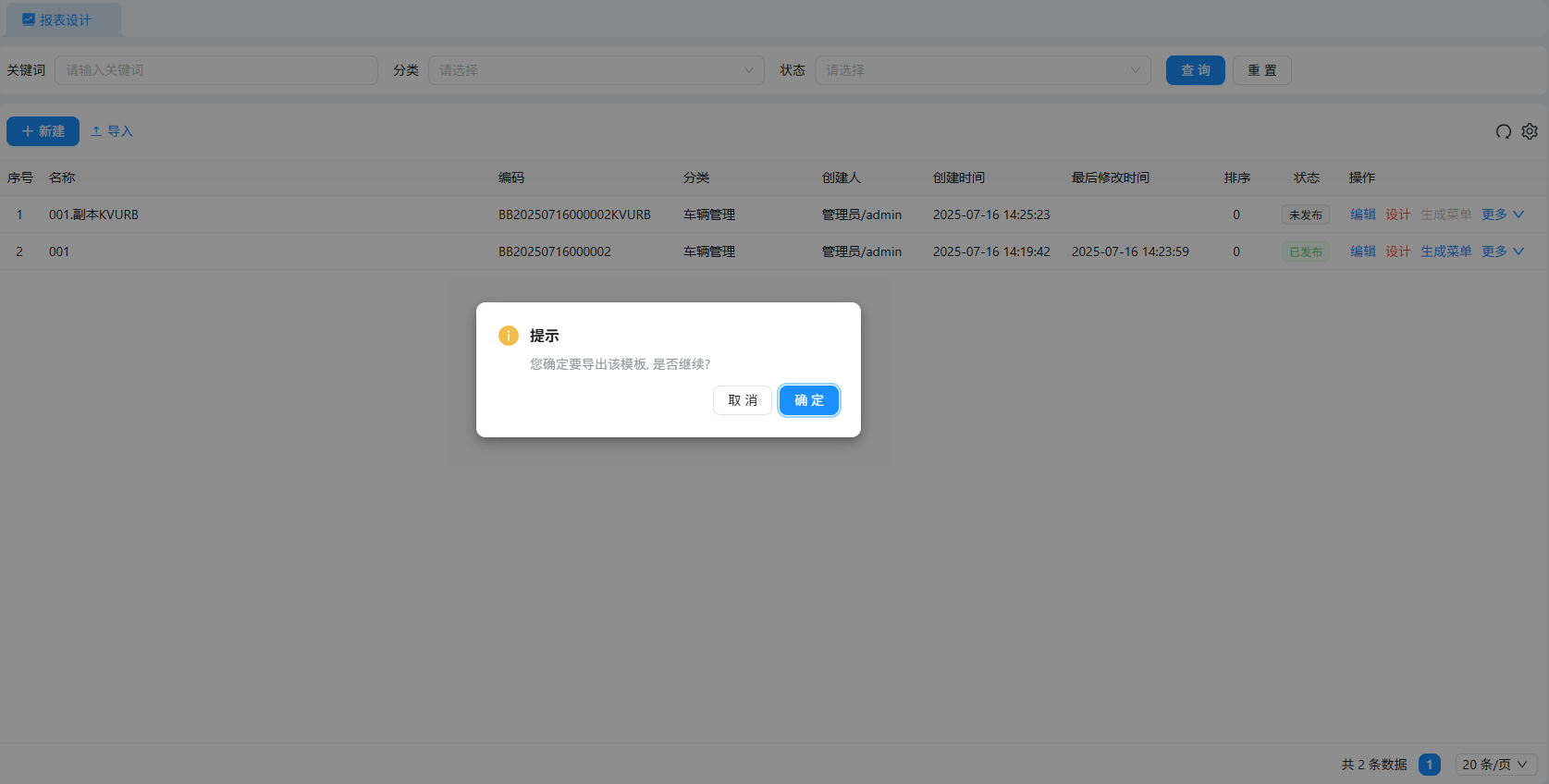Screen dimensions: 1549x784
Task: Click the 导入 import link
Action: (112, 131)
